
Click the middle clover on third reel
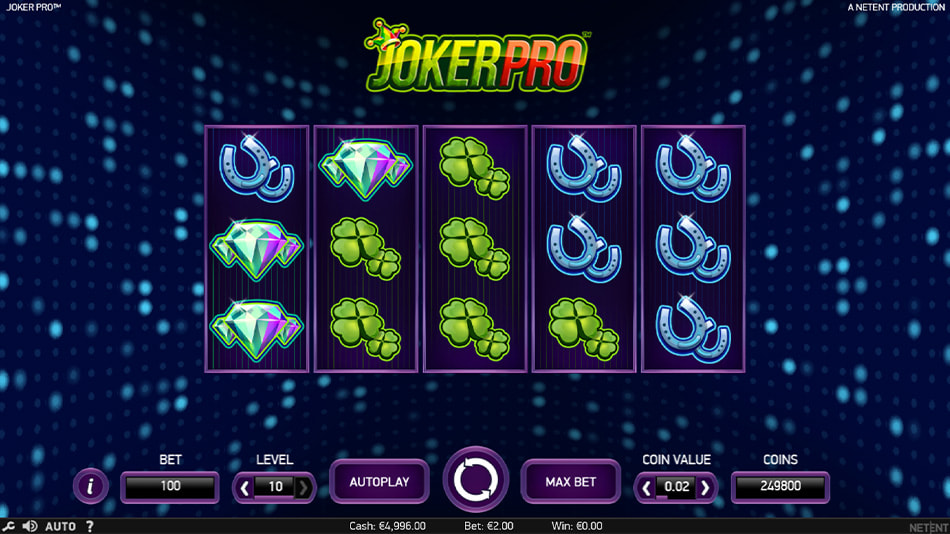coord(474,249)
